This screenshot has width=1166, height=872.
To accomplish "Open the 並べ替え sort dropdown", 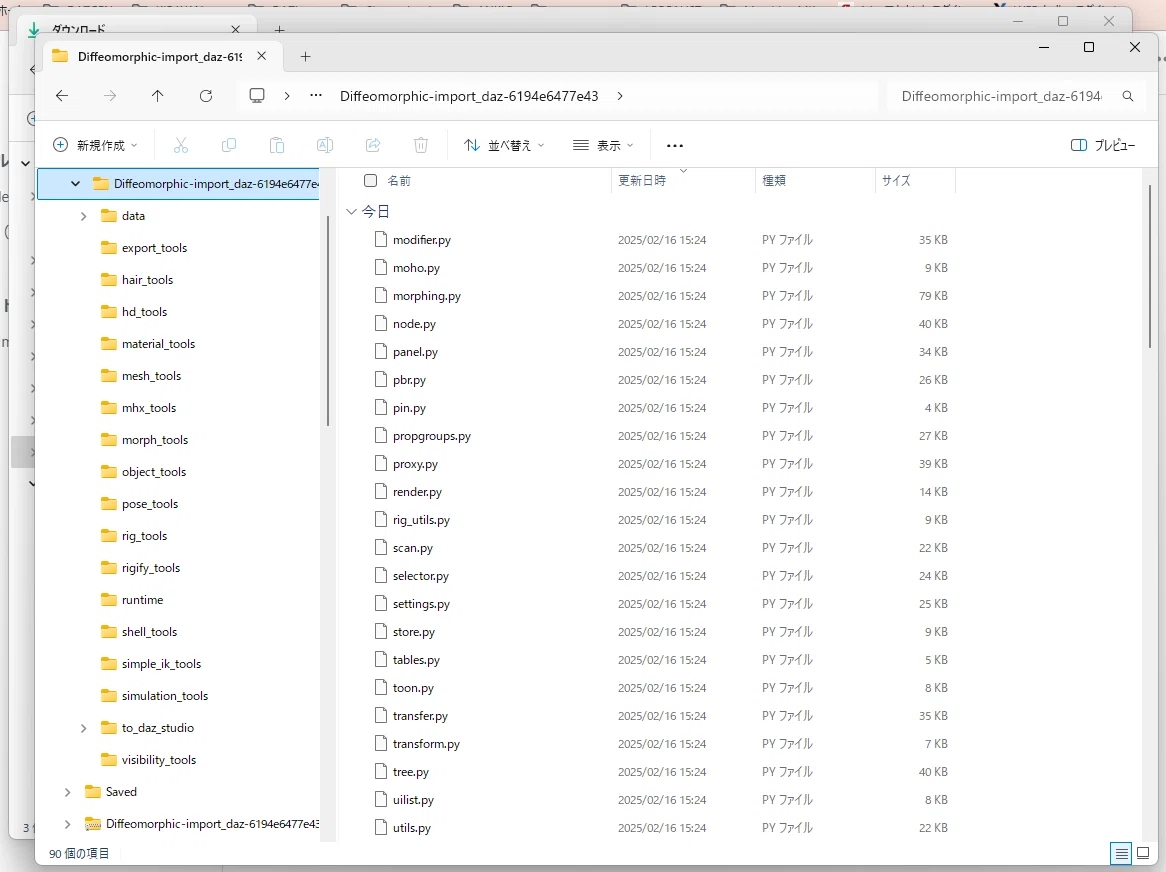I will coord(504,145).
